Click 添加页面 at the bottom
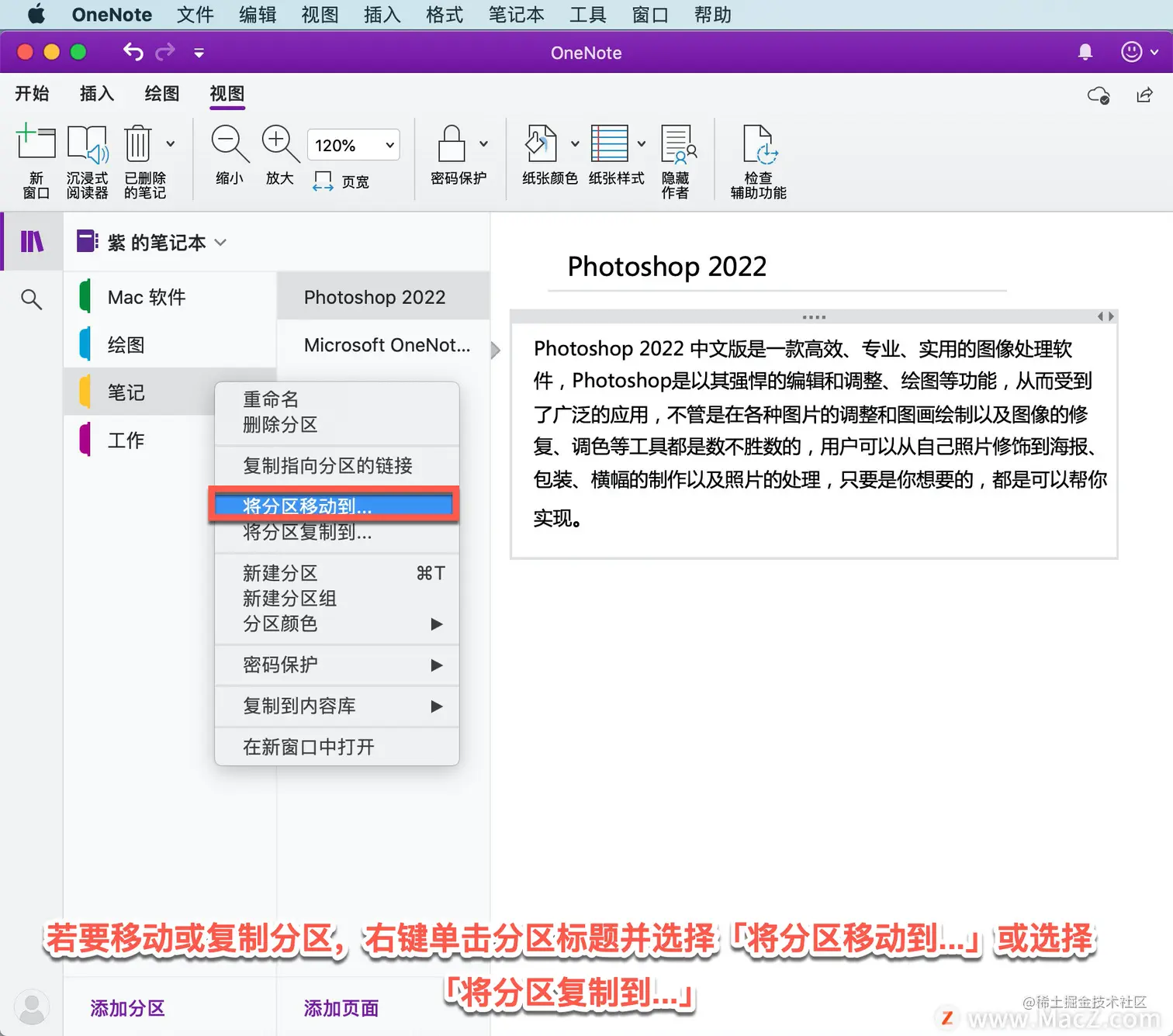 coord(341,1008)
